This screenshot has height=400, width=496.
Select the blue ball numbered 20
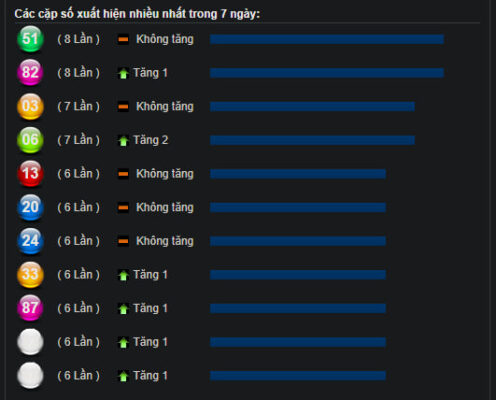[x=30, y=207]
